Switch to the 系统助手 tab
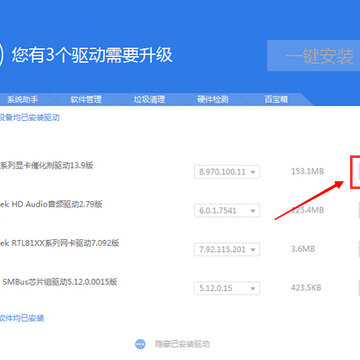 pos(23,99)
